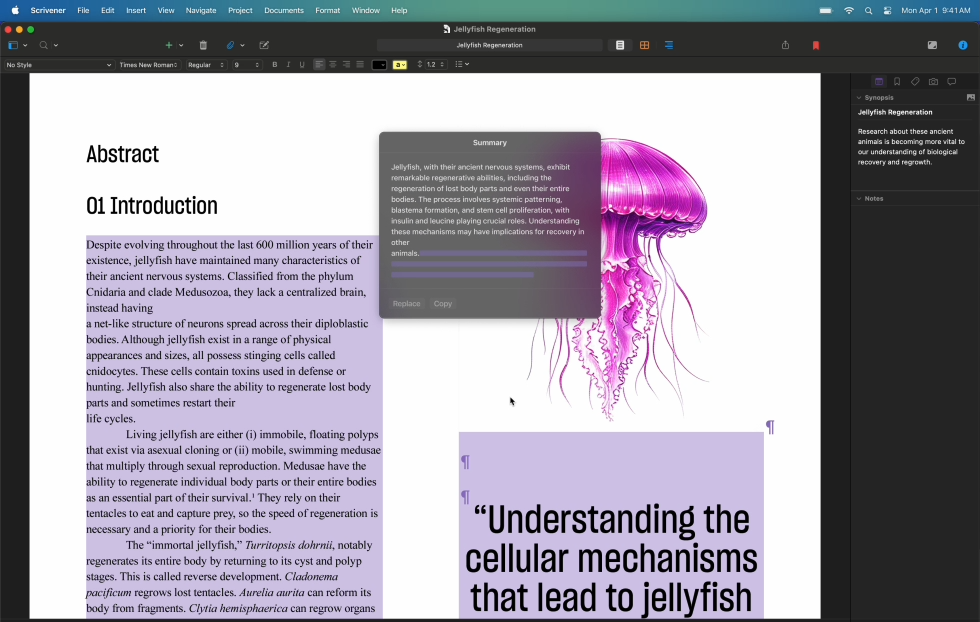Toggle bold formatting
Image resolution: width=980 pixels, height=622 pixels.
point(275,65)
